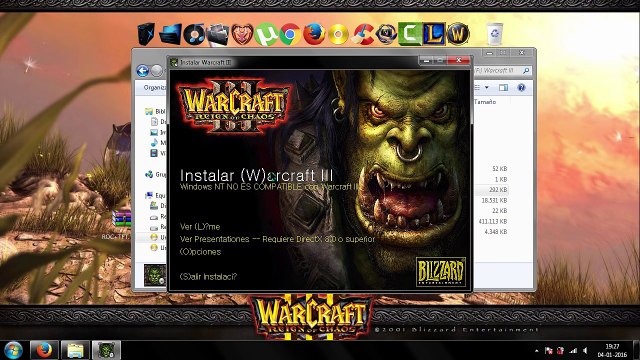The height and width of the screenshot is (360, 640).
Task: Launch World of Warcraft from the dock
Action: [x=458, y=34]
